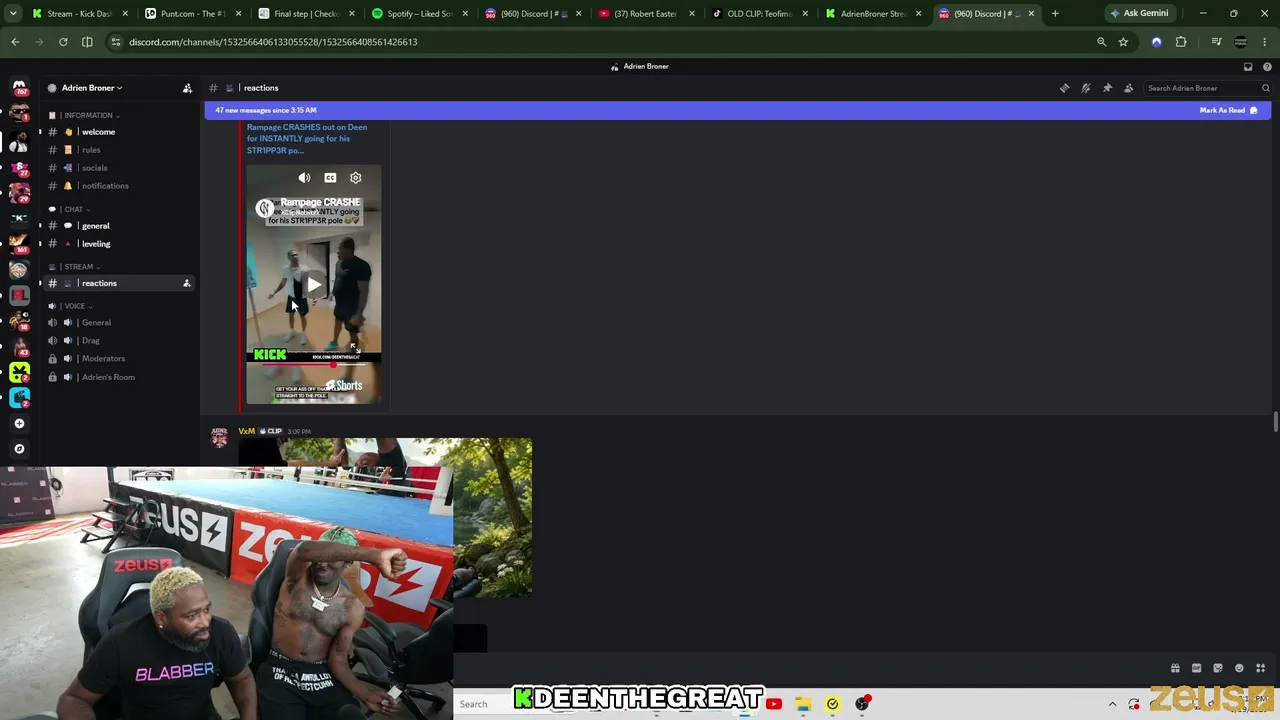
Task: Open Discord direct messages home icon
Action: click(x=19, y=88)
